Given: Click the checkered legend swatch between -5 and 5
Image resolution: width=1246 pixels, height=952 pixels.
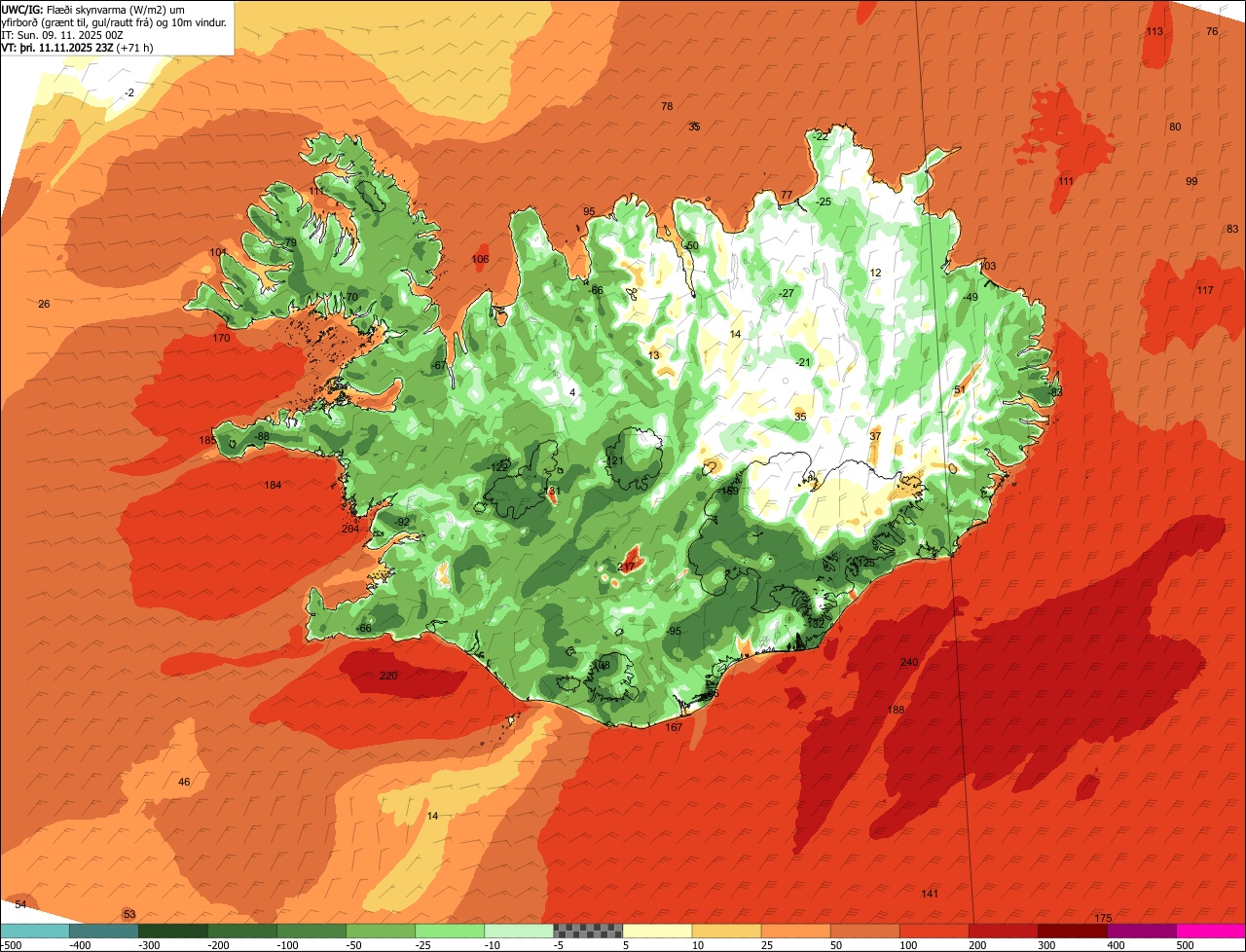Looking at the screenshot, I should coord(587,931).
